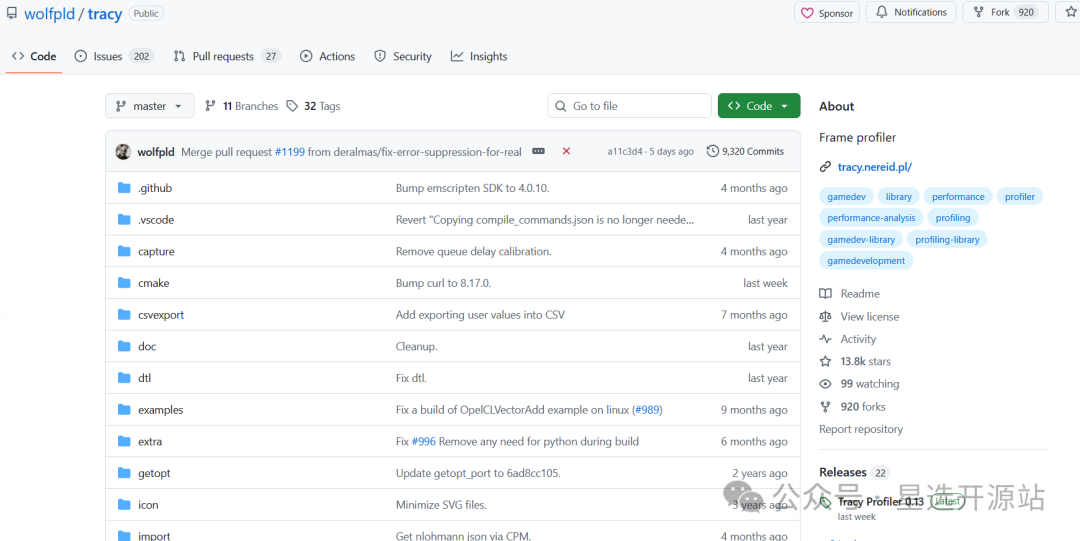The image size is (1080, 541).
Task: Click the Sponsor heart button
Action: tap(827, 12)
